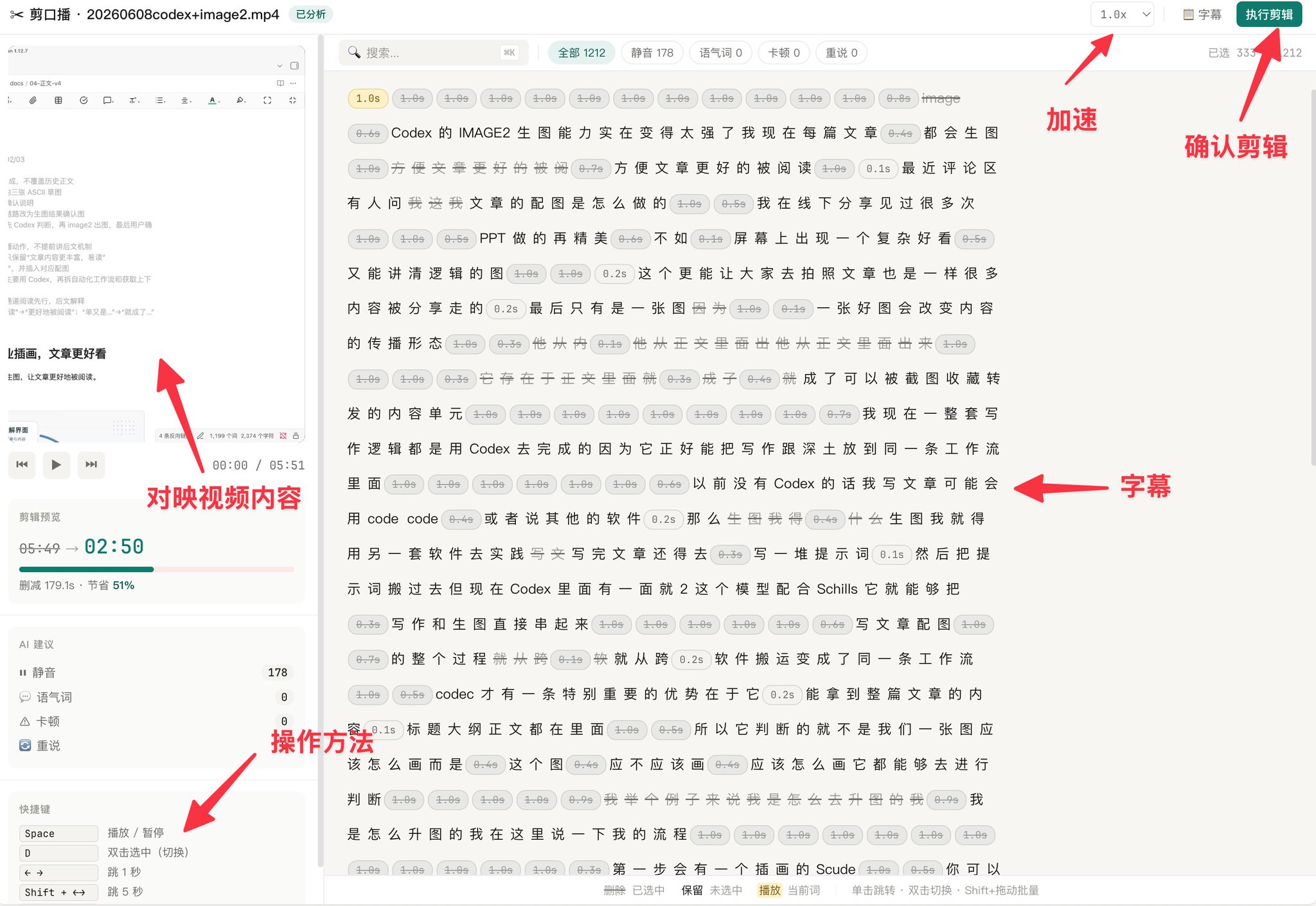Image resolution: width=1316 pixels, height=906 pixels.
Task: Select the 重说 row under AI 建议
Action: coord(156,745)
